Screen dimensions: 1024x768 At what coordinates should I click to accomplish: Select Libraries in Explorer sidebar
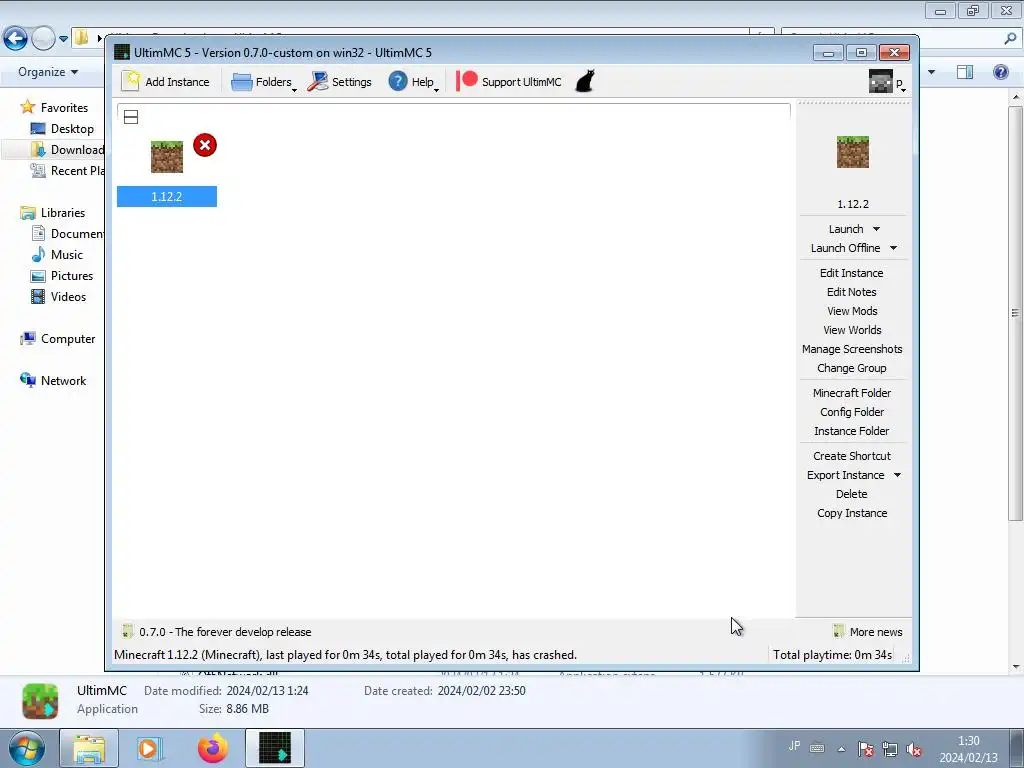pos(54,213)
